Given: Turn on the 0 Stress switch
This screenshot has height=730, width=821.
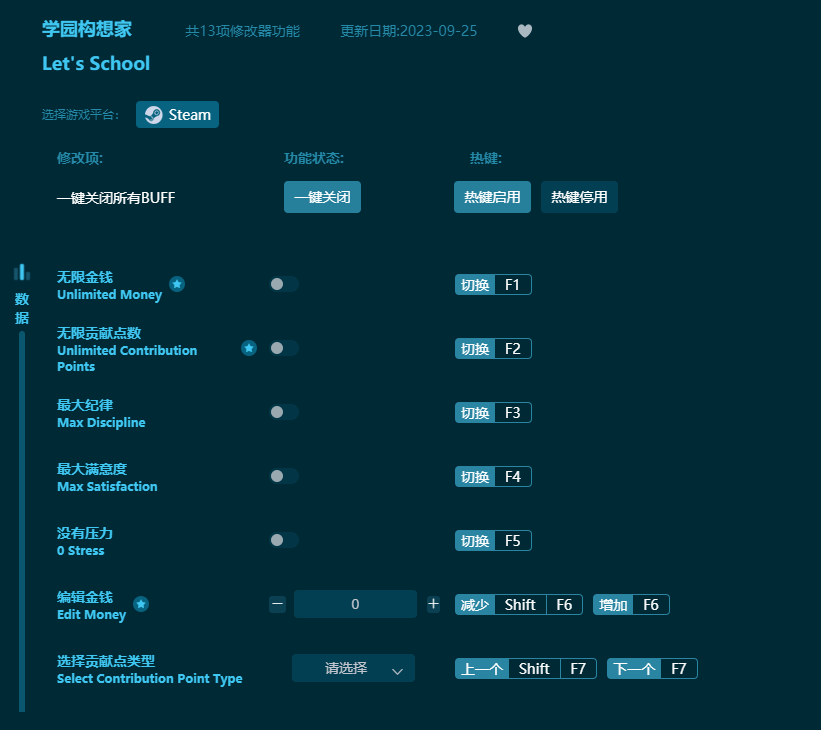Looking at the screenshot, I should 283,540.
